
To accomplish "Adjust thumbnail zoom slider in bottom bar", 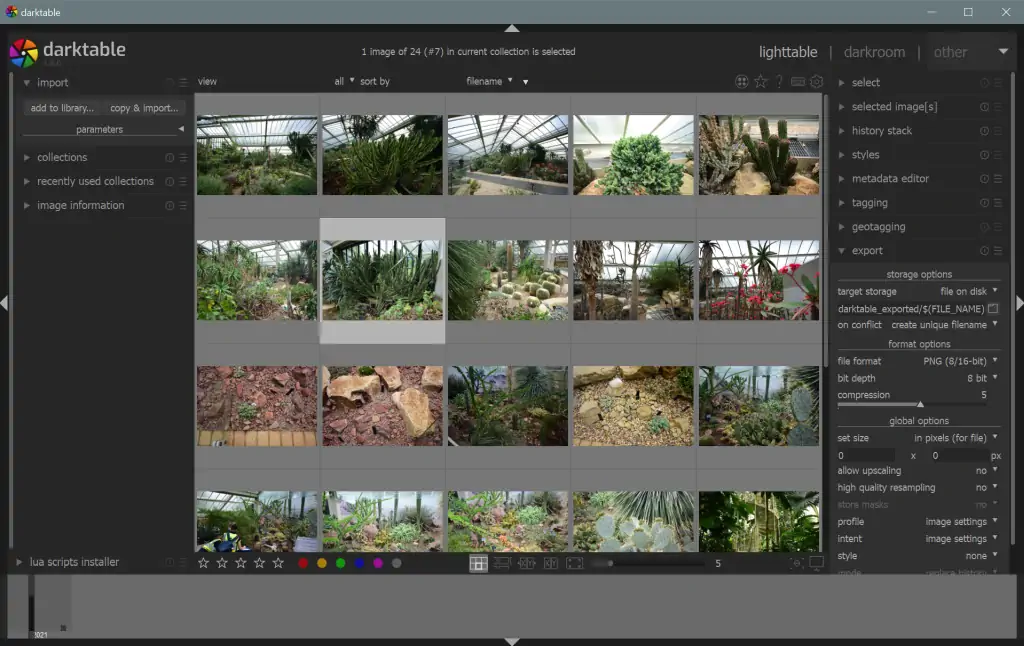I will click(648, 563).
